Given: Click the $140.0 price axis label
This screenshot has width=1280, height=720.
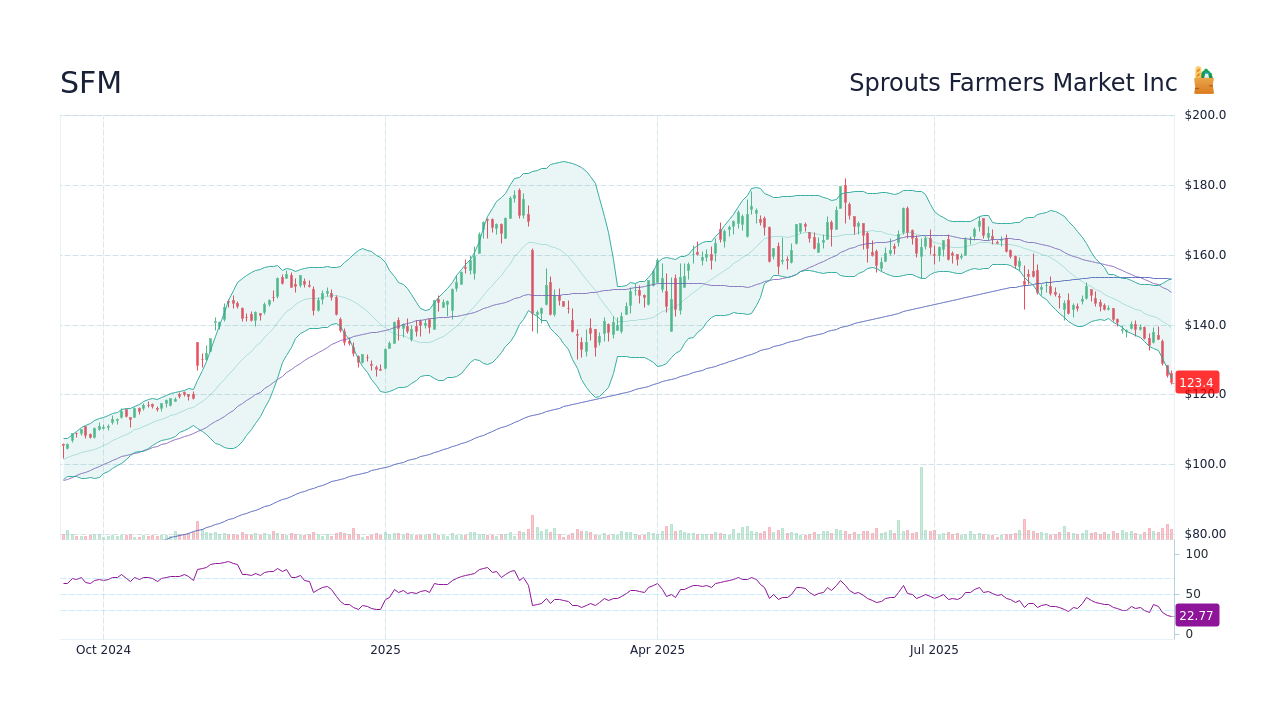Looking at the screenshot, I should pyautogui.click(x=1205, y=325).
